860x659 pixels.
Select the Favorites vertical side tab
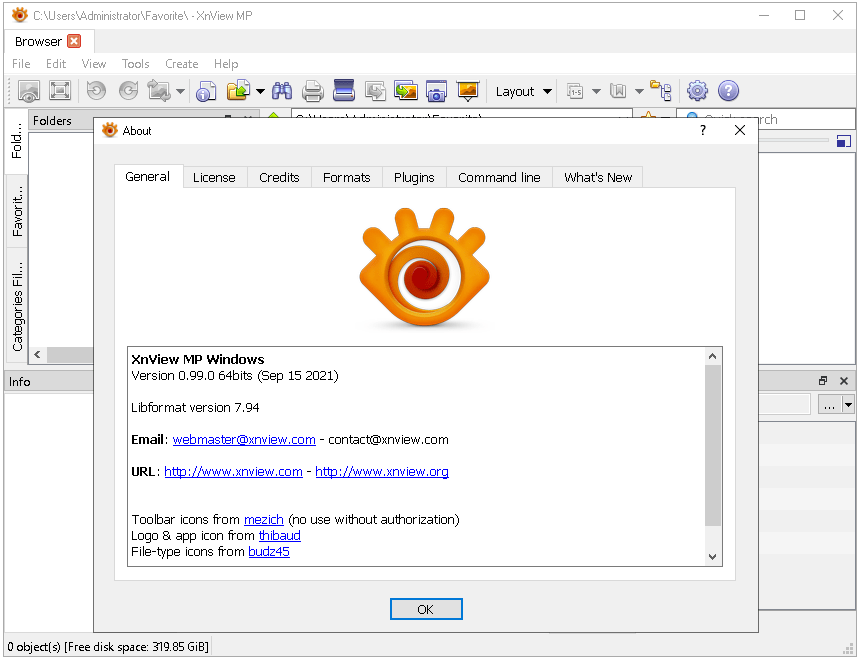pos(18,211)
